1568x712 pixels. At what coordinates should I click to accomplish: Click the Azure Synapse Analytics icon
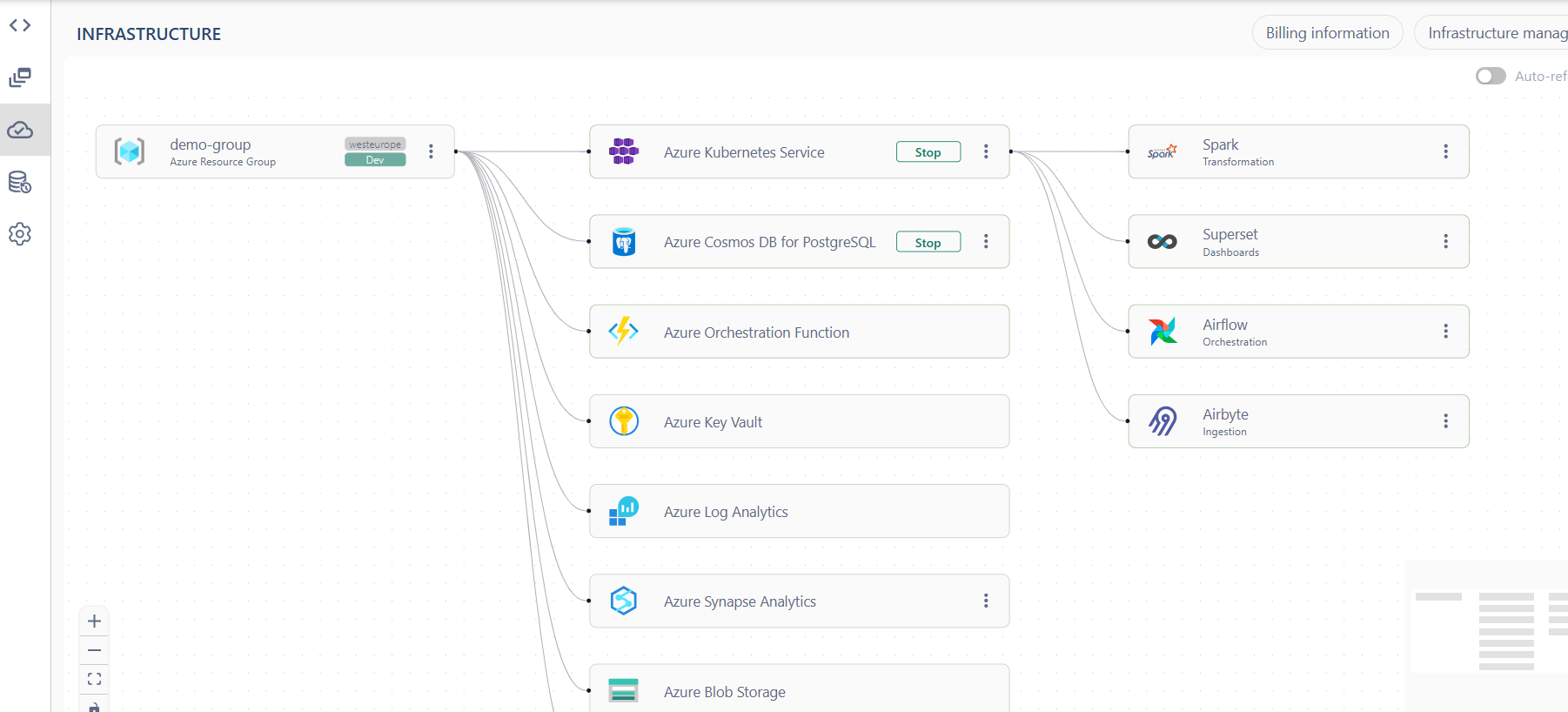click(624, 601)
